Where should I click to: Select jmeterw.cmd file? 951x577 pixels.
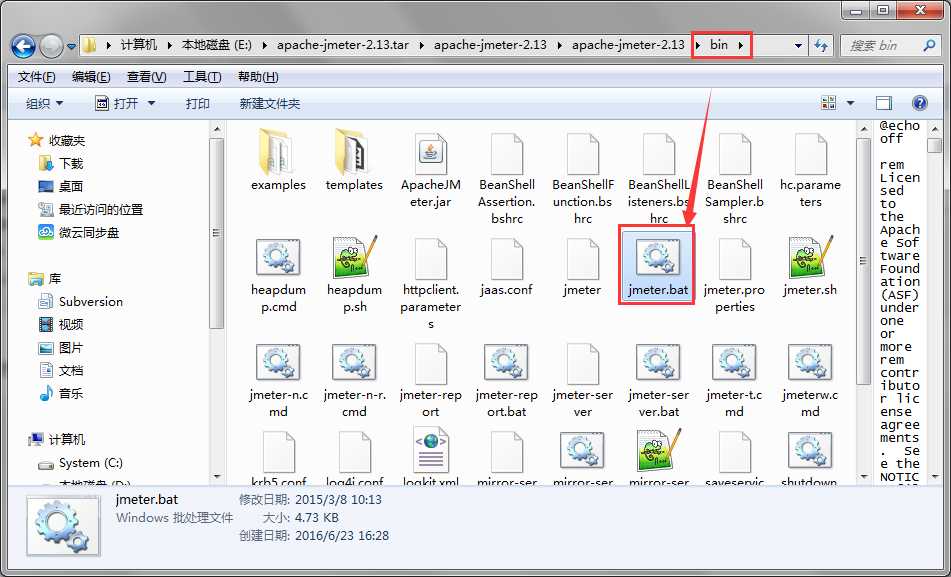[810, 381]
